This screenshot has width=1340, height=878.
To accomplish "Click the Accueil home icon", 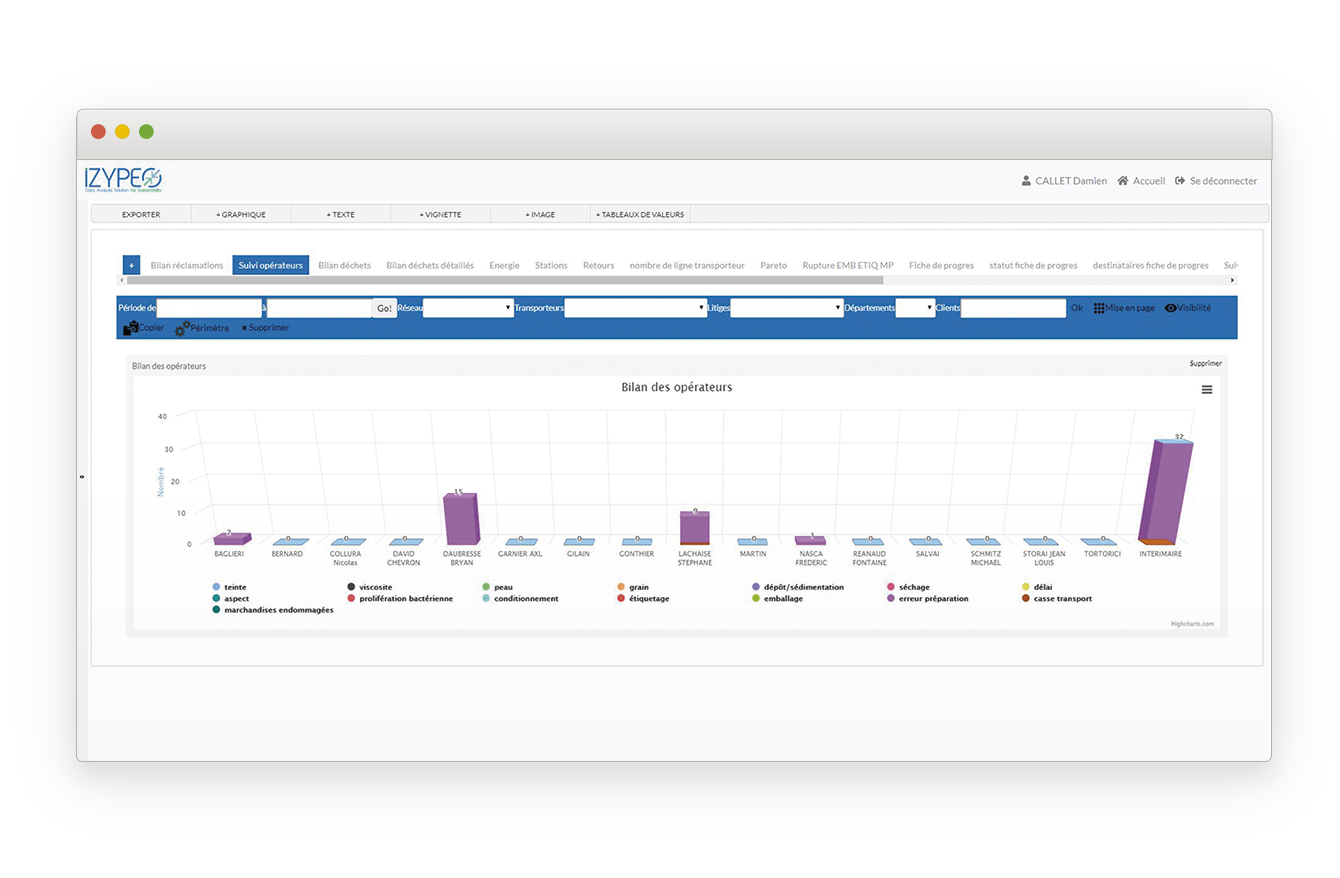I will 1123,181.
